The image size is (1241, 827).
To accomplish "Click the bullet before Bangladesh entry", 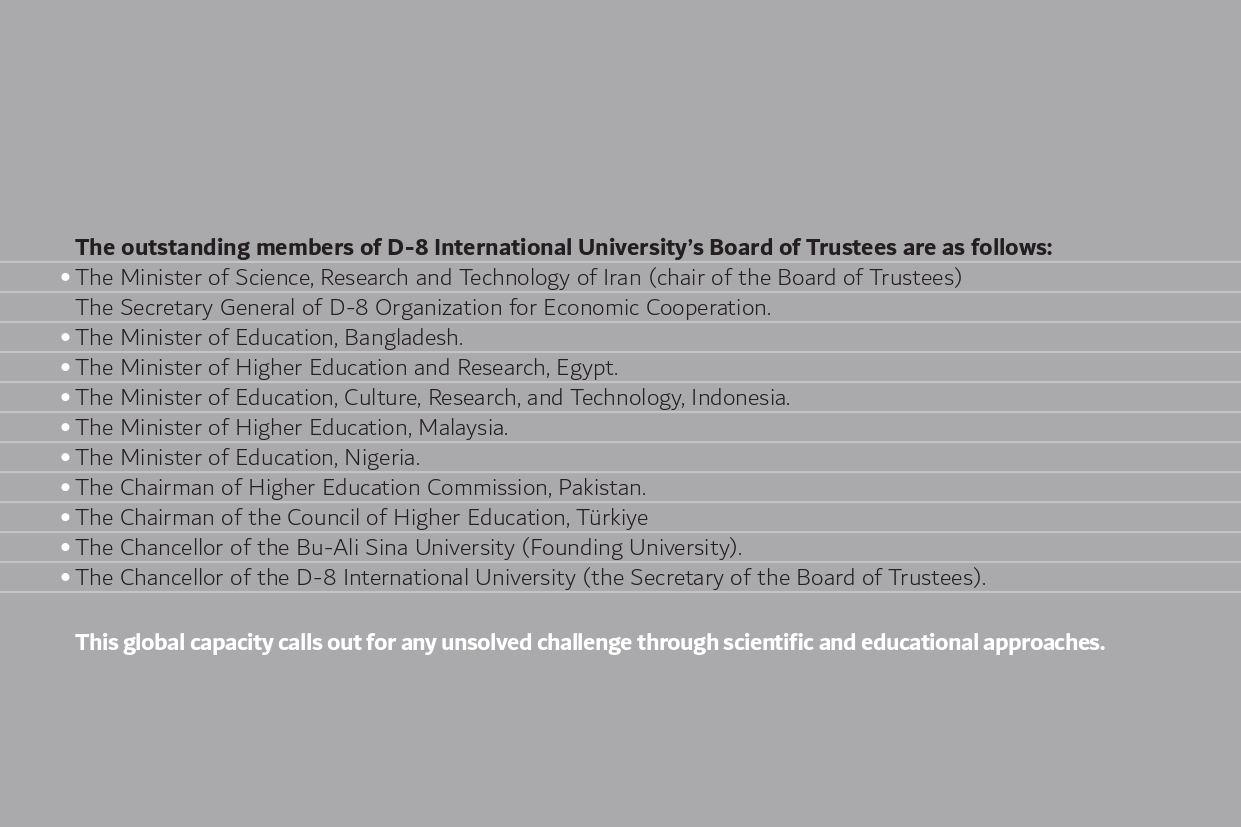I will pyautogui.click(x=65, y=337).
